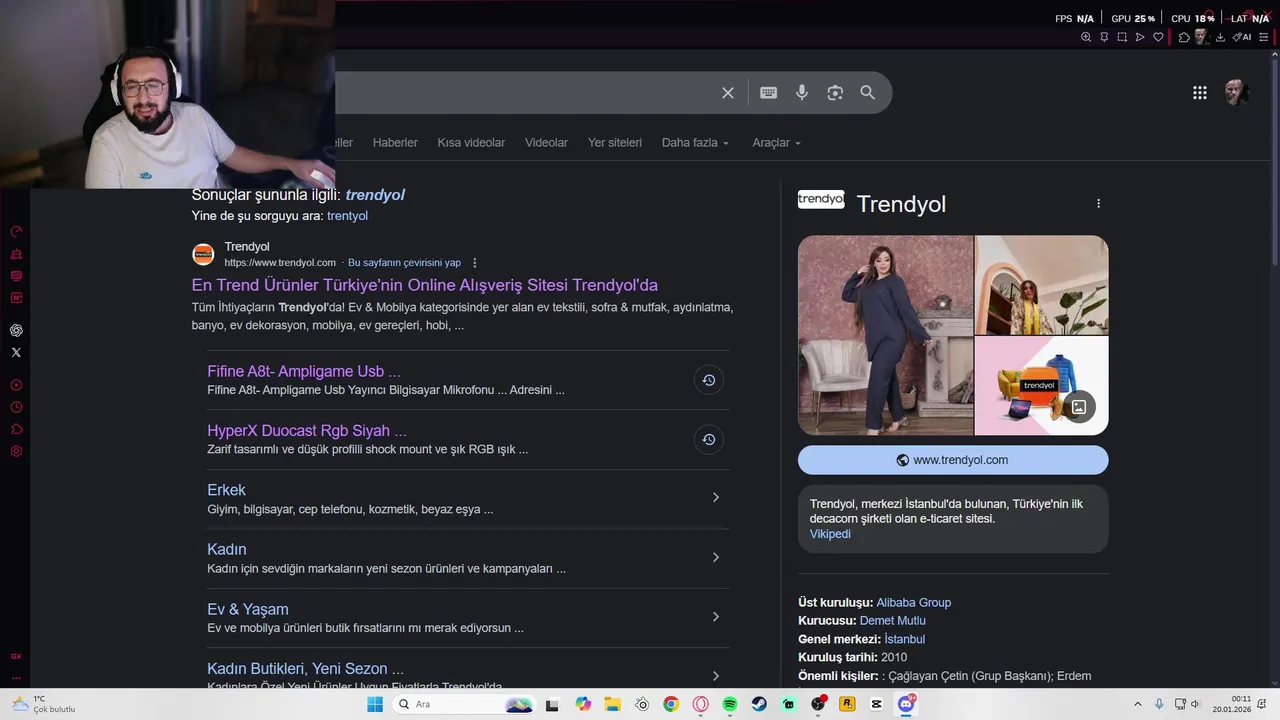The height and width of the screenshot is (720, 1280).
Task: Open Steam from the taskbar
Action: pyautogui.click(x=760, y=704)
